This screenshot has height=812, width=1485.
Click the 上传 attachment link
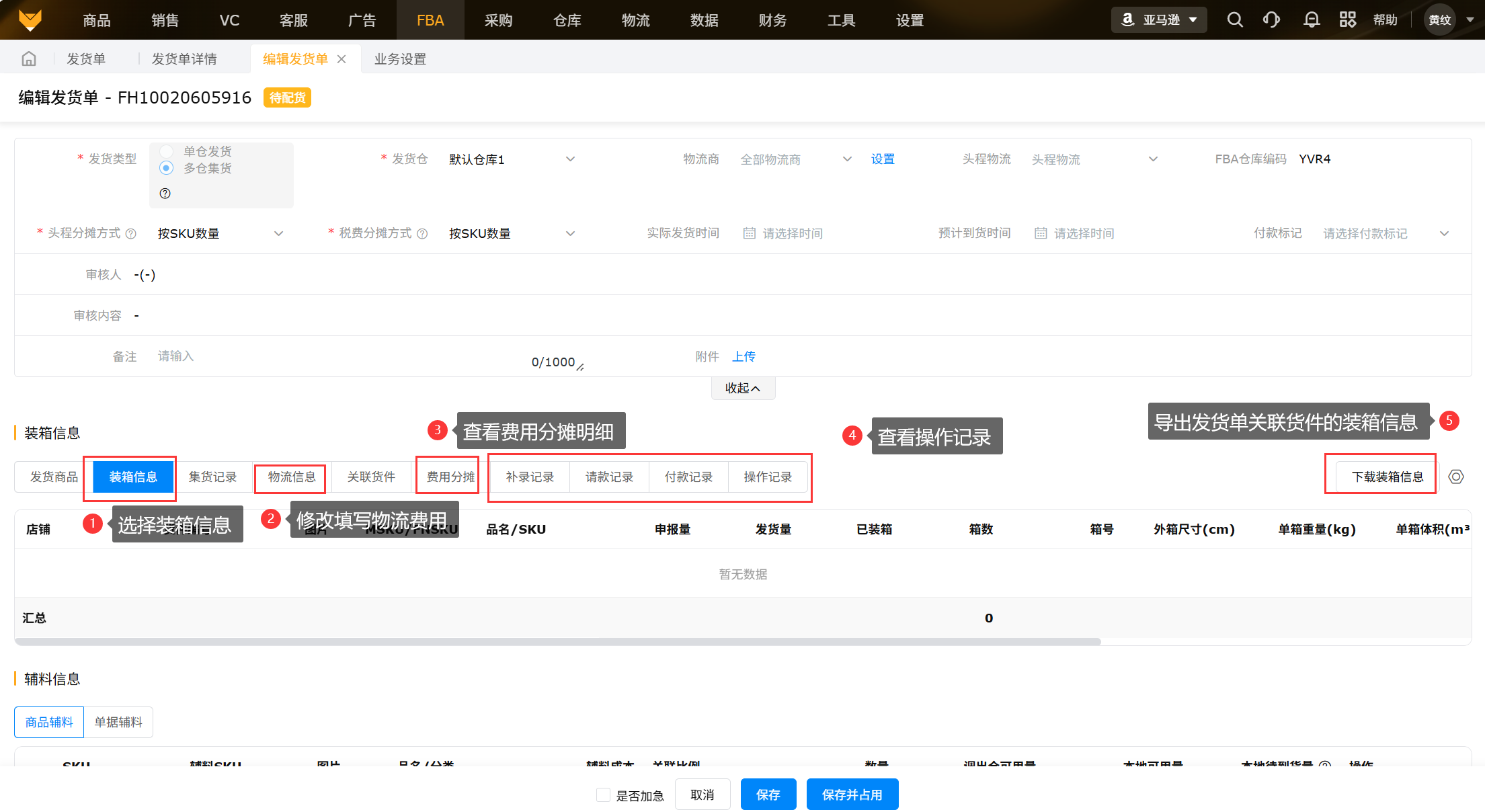coord(744,356)
